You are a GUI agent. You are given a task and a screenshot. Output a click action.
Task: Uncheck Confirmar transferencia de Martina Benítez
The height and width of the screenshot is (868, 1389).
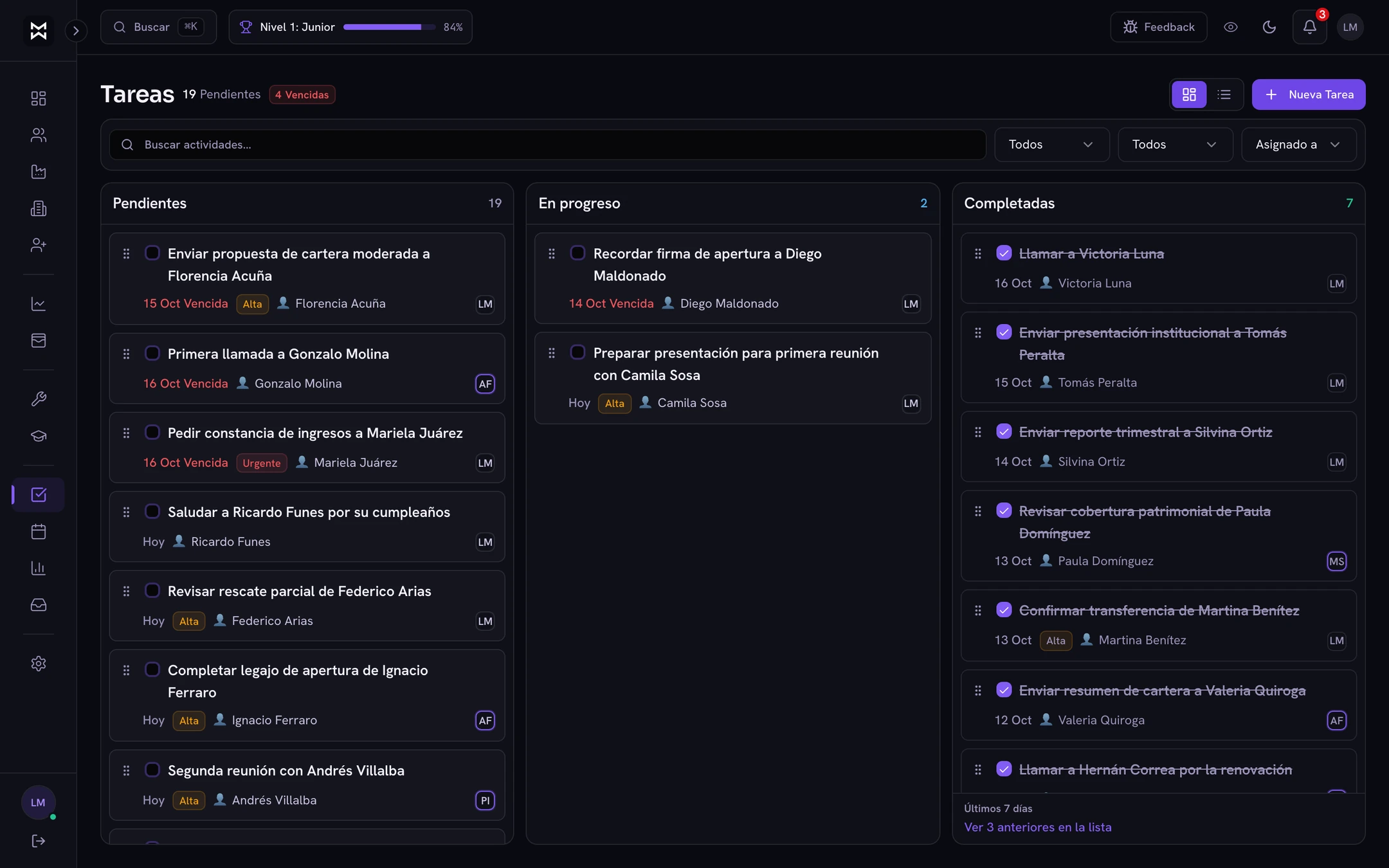pos(1004,610)
